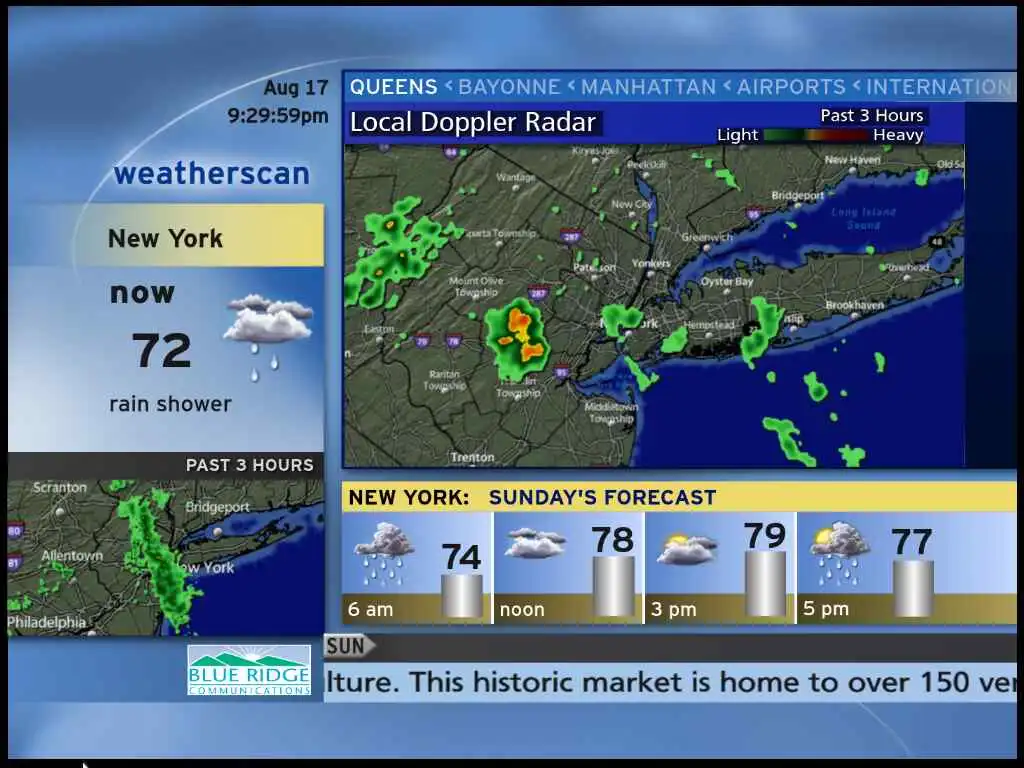The image size is (1024, 768).
Task: Click Philadelphia on the small radar map
Action: [46, 622]
